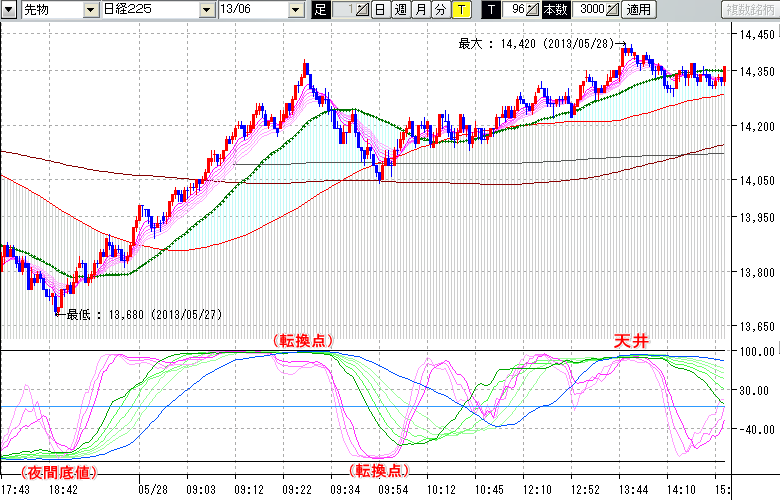Click the 複数銘柄 multiple symbols button
Screen dimensions: 780x500
[748, 10]
